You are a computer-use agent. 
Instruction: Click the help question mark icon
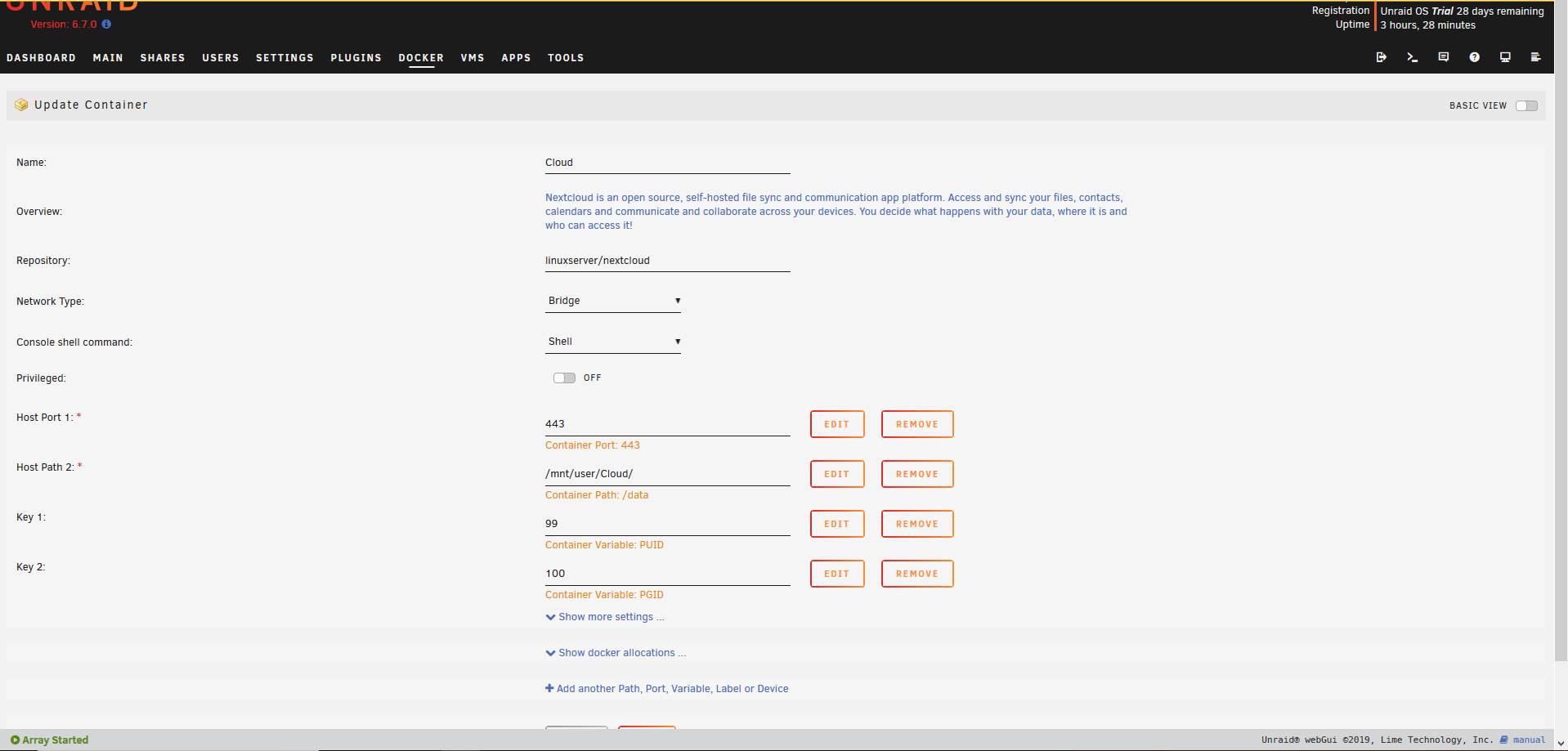pyautogui.click(x=1474, y=57)
